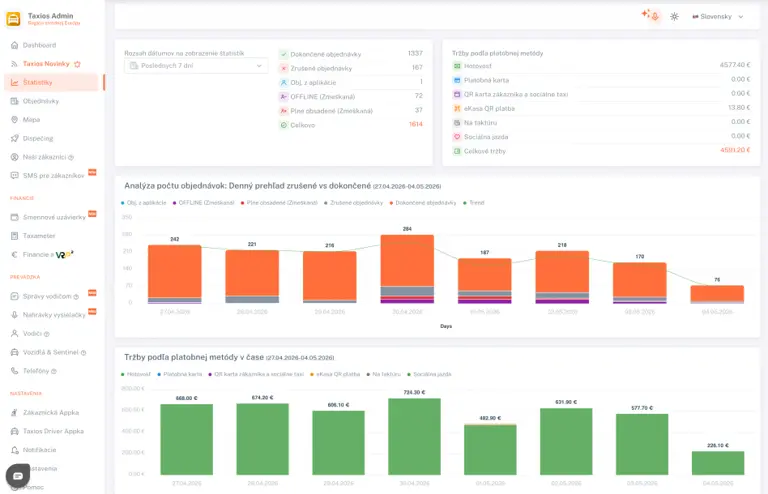Open the Mapa page

(x=31, y=119)
